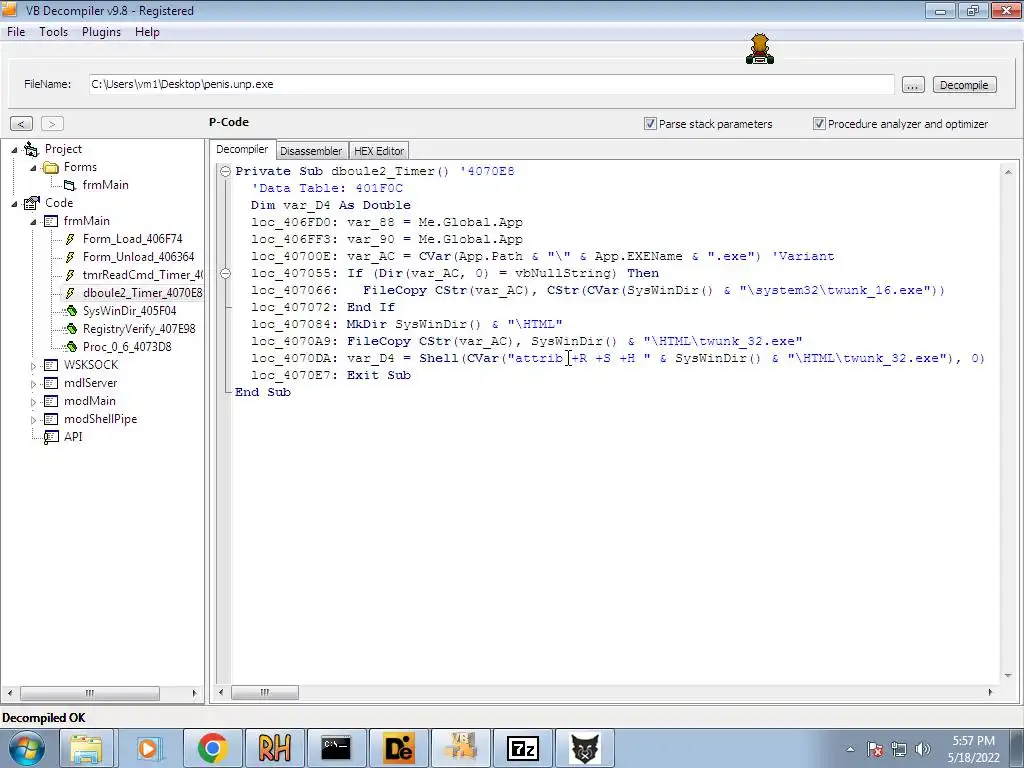Screen dimensions: 1024x768
Task: Click the Forms folder icon
Action: [x=50, y=168]
